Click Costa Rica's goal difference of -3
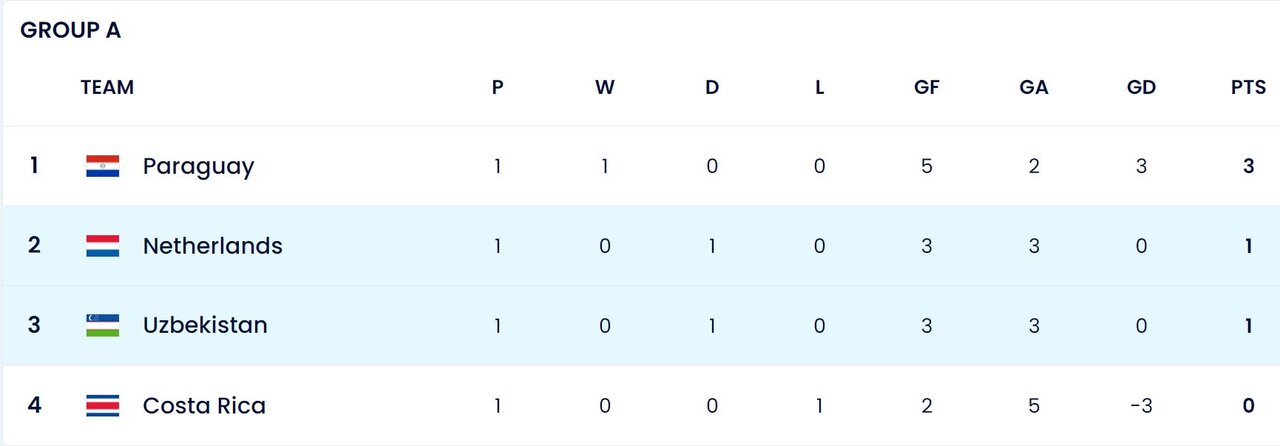This screenshot has width=1280, height=446. [x=1141, y=405]
